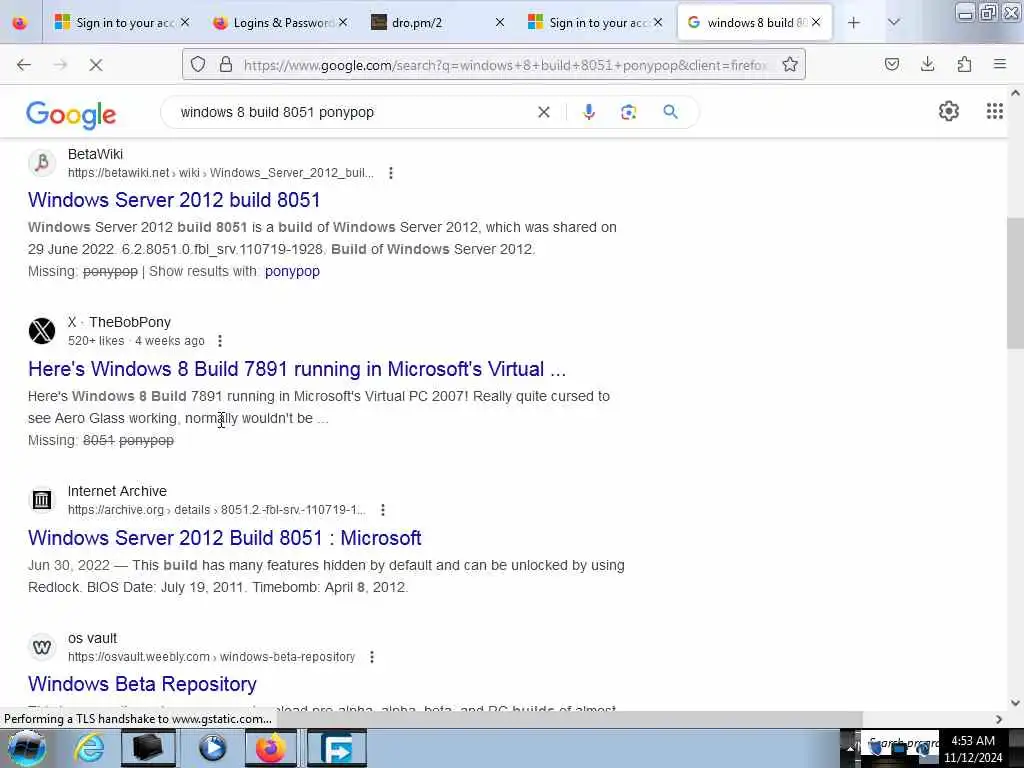The height and width of the screenshot is (768, 1024).
Task: Show results with ponypop link
Action: 292,272
